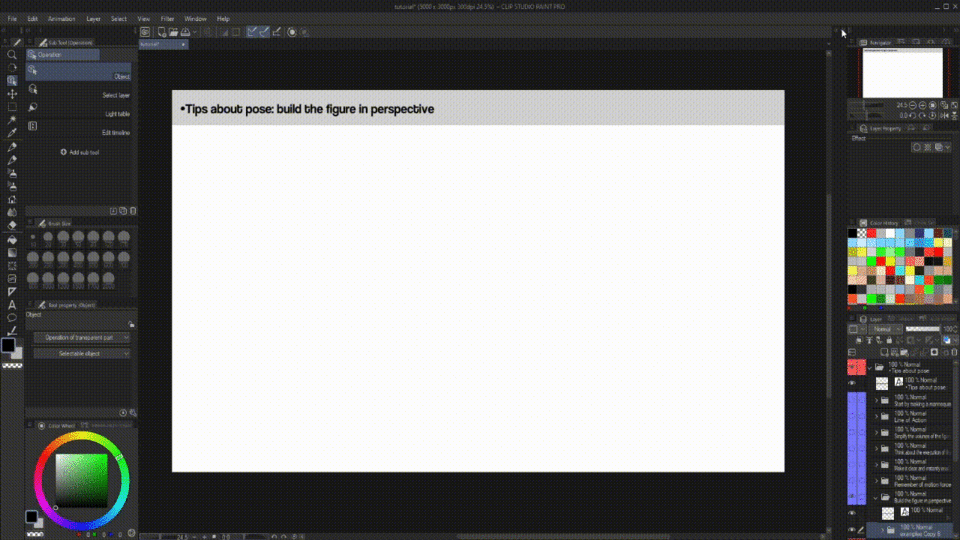
Task: Click the Save icon in command bar
Action: (x=185, y=32)
